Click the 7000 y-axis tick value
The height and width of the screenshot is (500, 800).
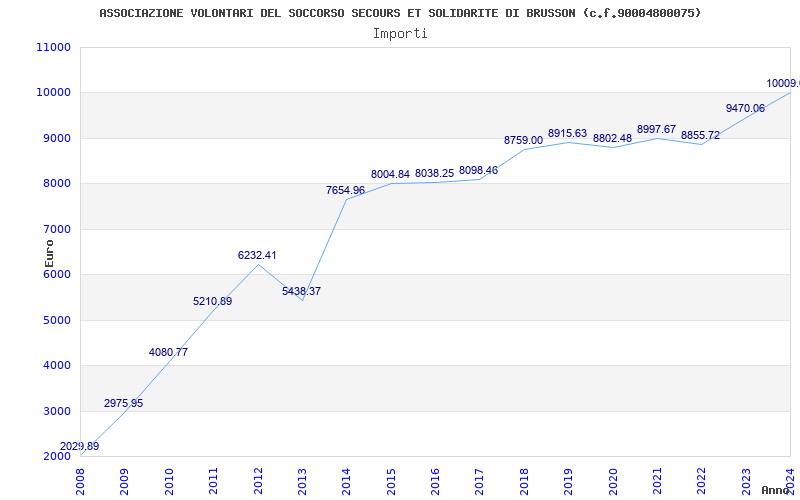click(57, 230)
